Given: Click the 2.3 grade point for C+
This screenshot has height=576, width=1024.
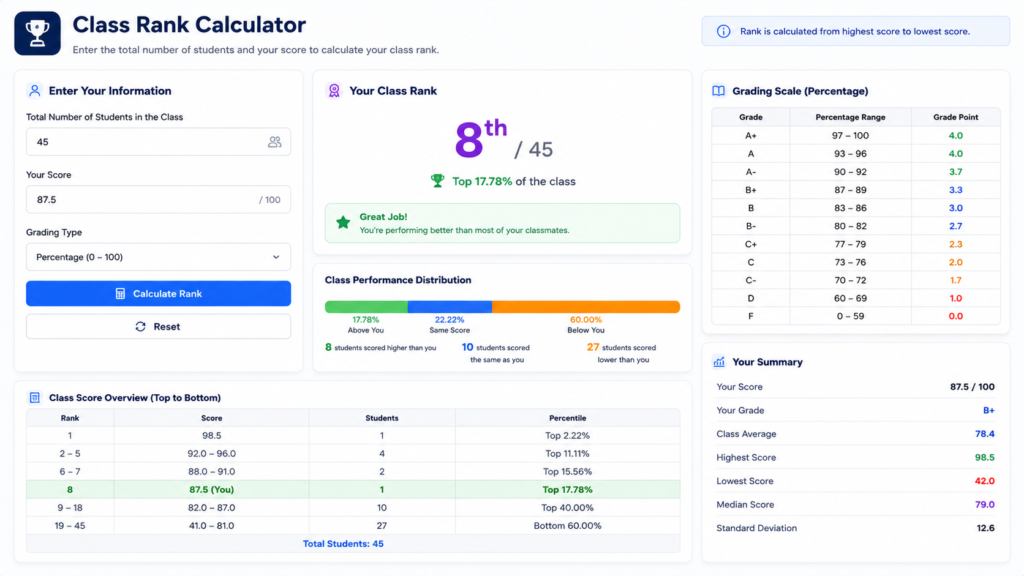Looking at the screenshot, I should pyautogui.click(x=955, y=244).
